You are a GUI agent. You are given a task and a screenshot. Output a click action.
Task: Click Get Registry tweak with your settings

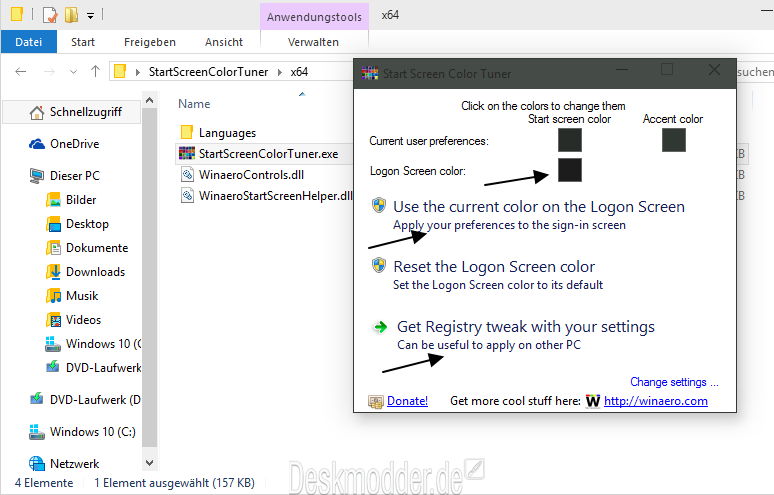[x=526, y=327]
